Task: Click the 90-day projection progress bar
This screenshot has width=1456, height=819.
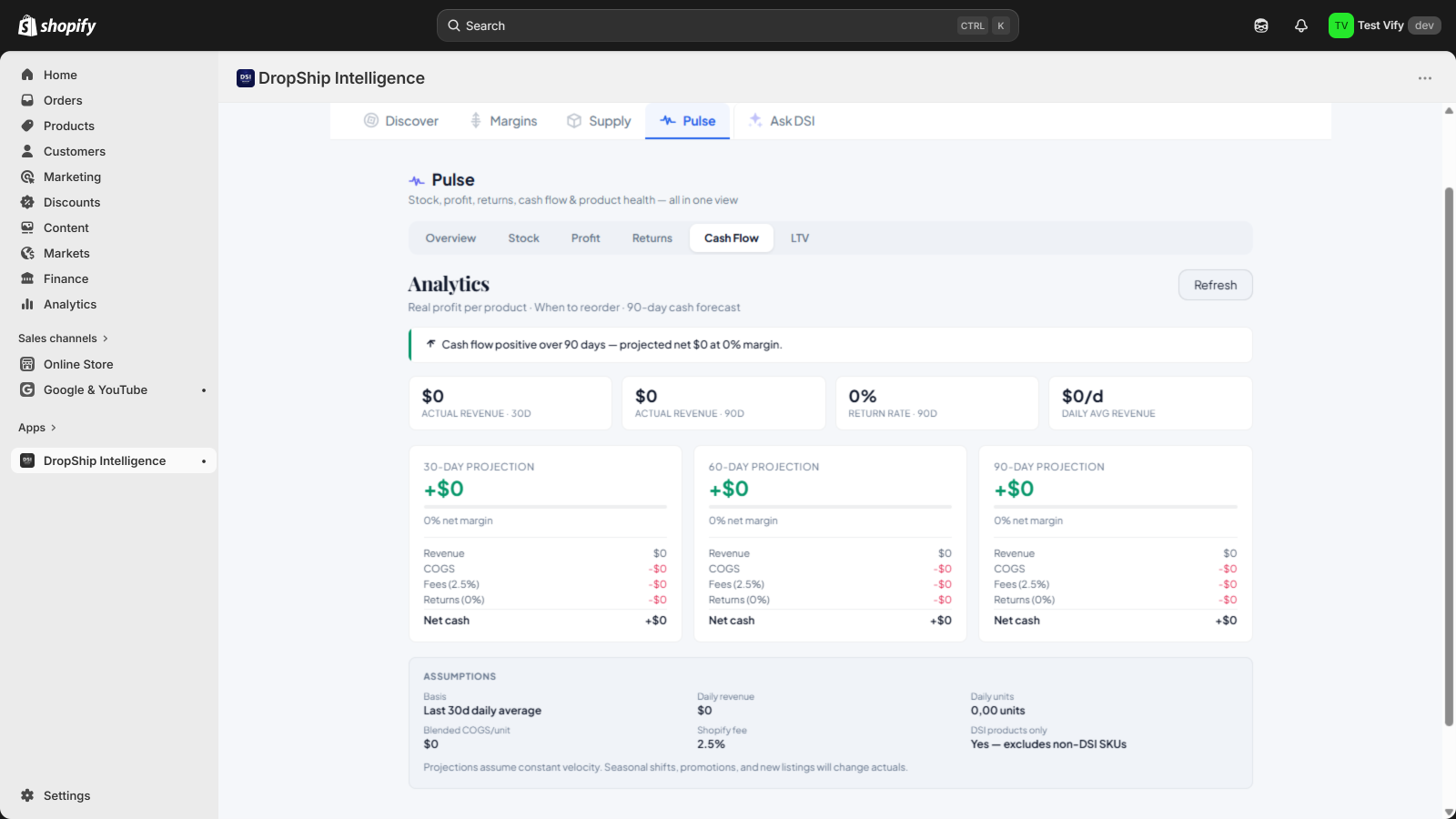Action: [1116, 507]
